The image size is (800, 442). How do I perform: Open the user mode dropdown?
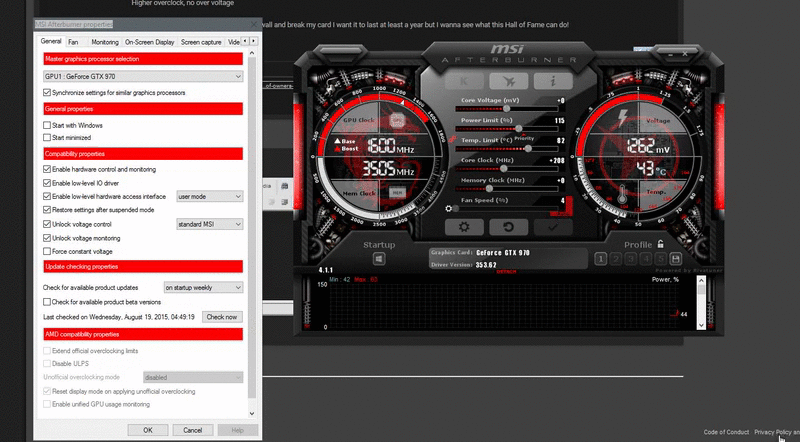(210, 196)
